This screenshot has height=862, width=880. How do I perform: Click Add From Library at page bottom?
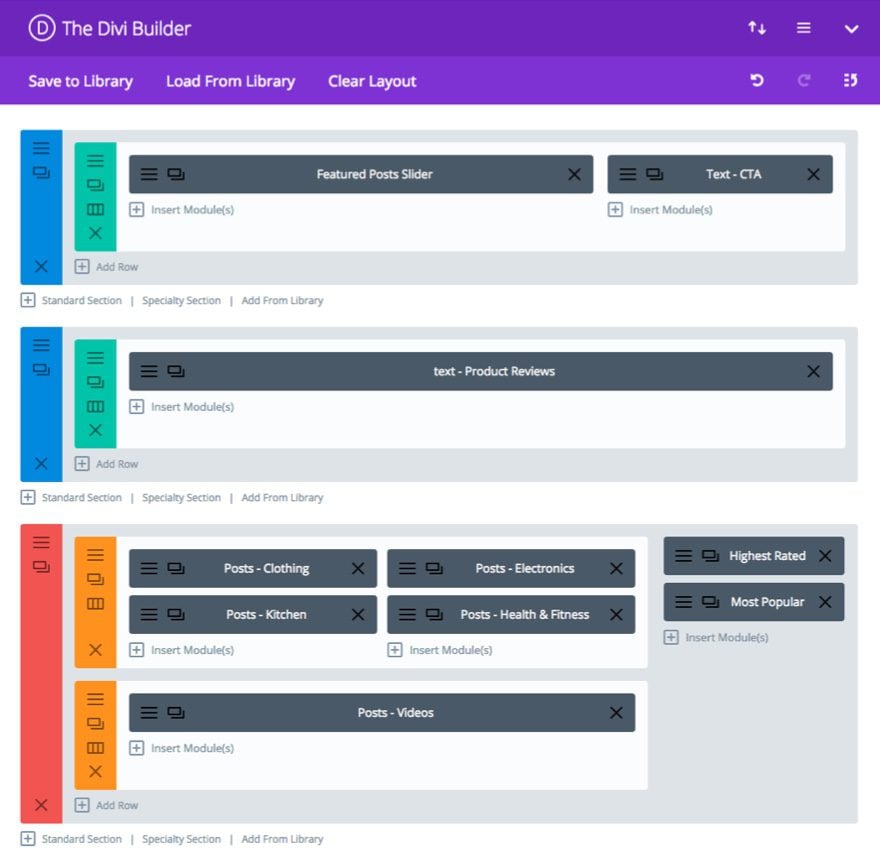tap(282, 839)
